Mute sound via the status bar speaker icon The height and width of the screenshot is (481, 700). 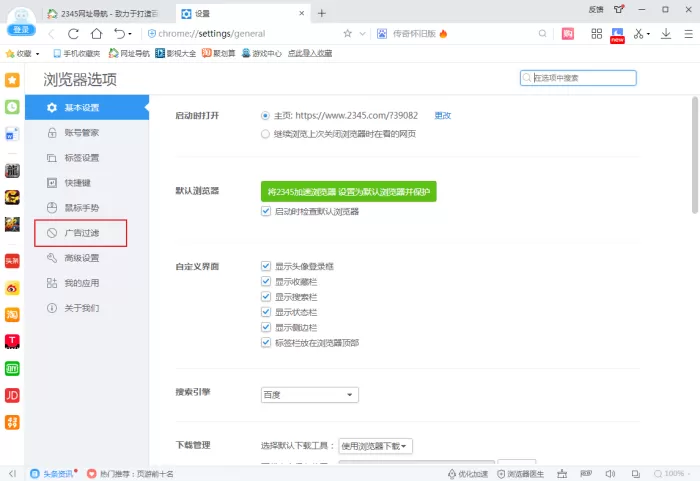pos(610,474)
